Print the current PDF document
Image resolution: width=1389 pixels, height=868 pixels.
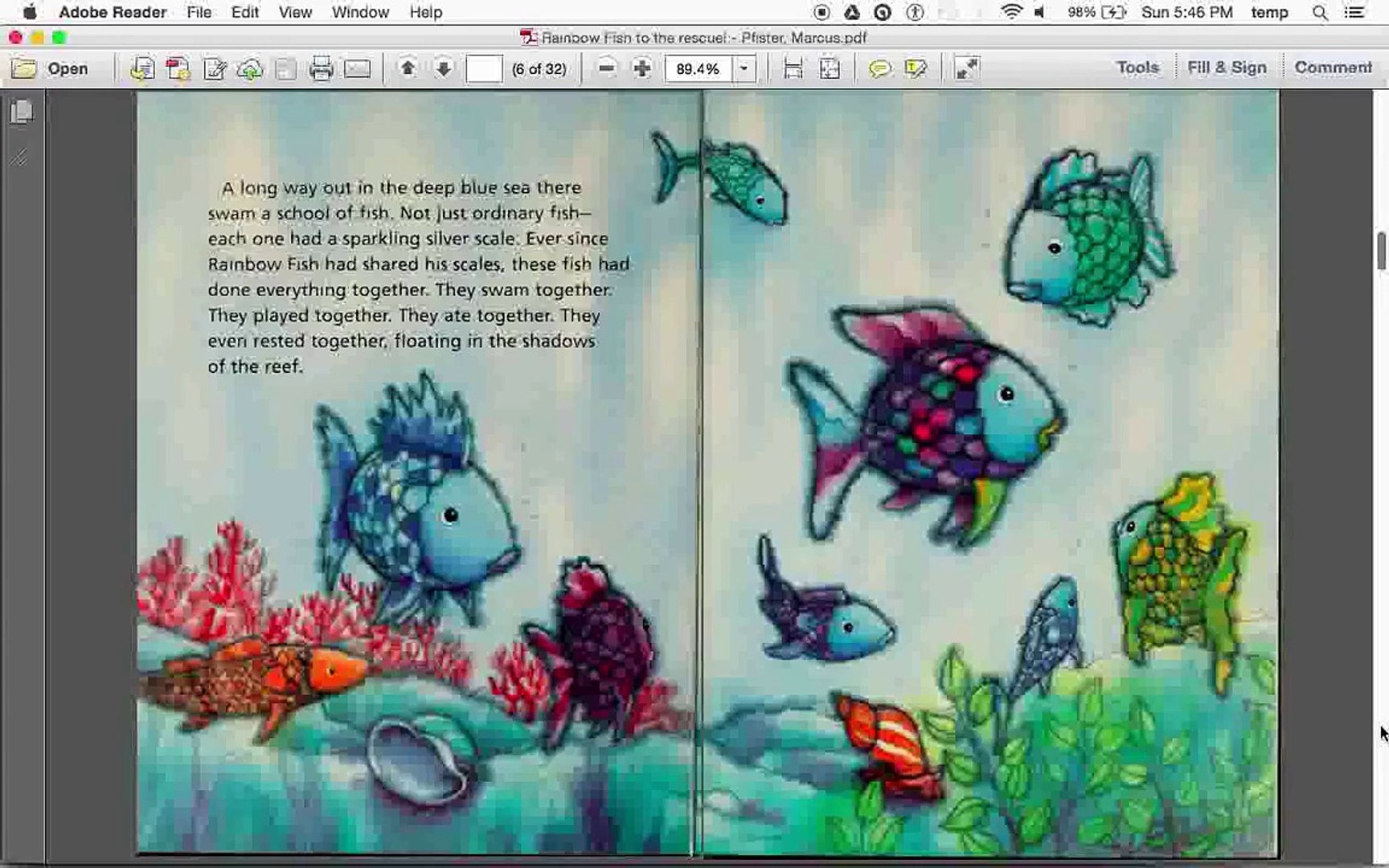point(321,68)
